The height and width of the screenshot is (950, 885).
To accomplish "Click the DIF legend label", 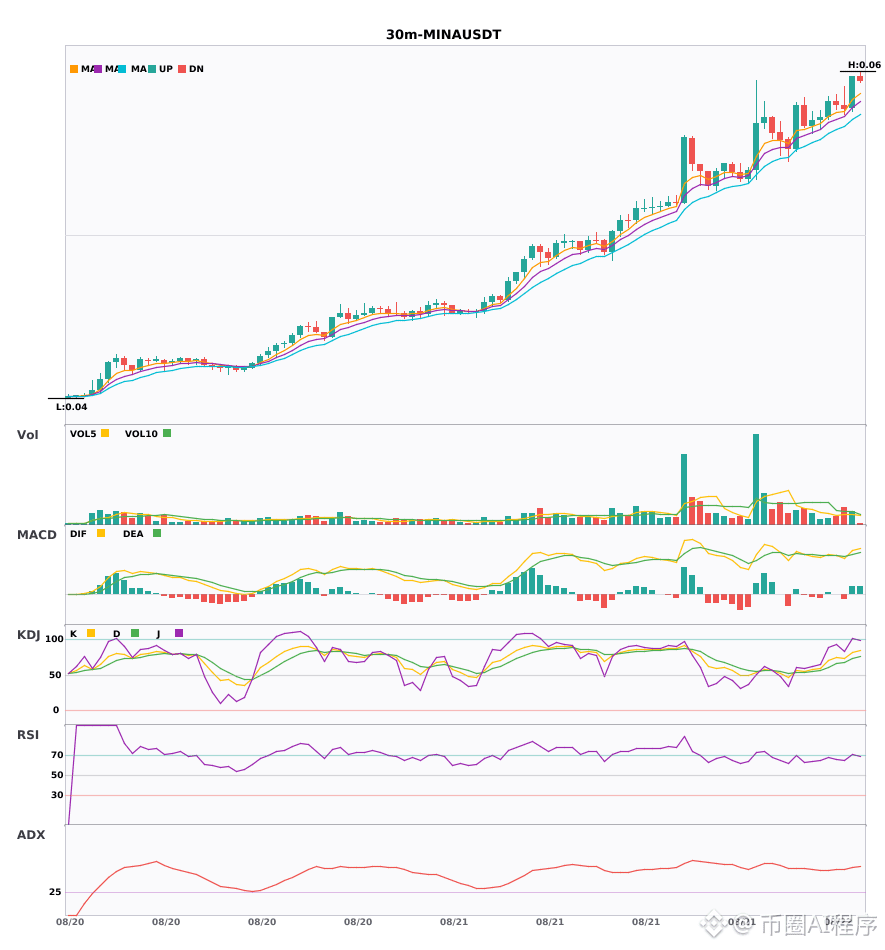I will pyautogui.click(x=78, y=534).
